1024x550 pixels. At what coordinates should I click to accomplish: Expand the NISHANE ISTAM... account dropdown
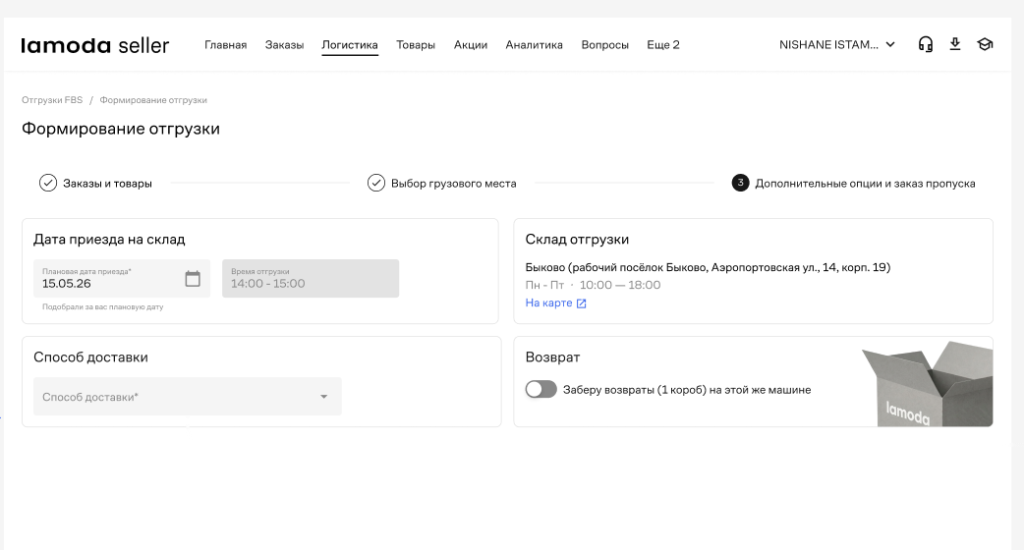tap(837, 44)
